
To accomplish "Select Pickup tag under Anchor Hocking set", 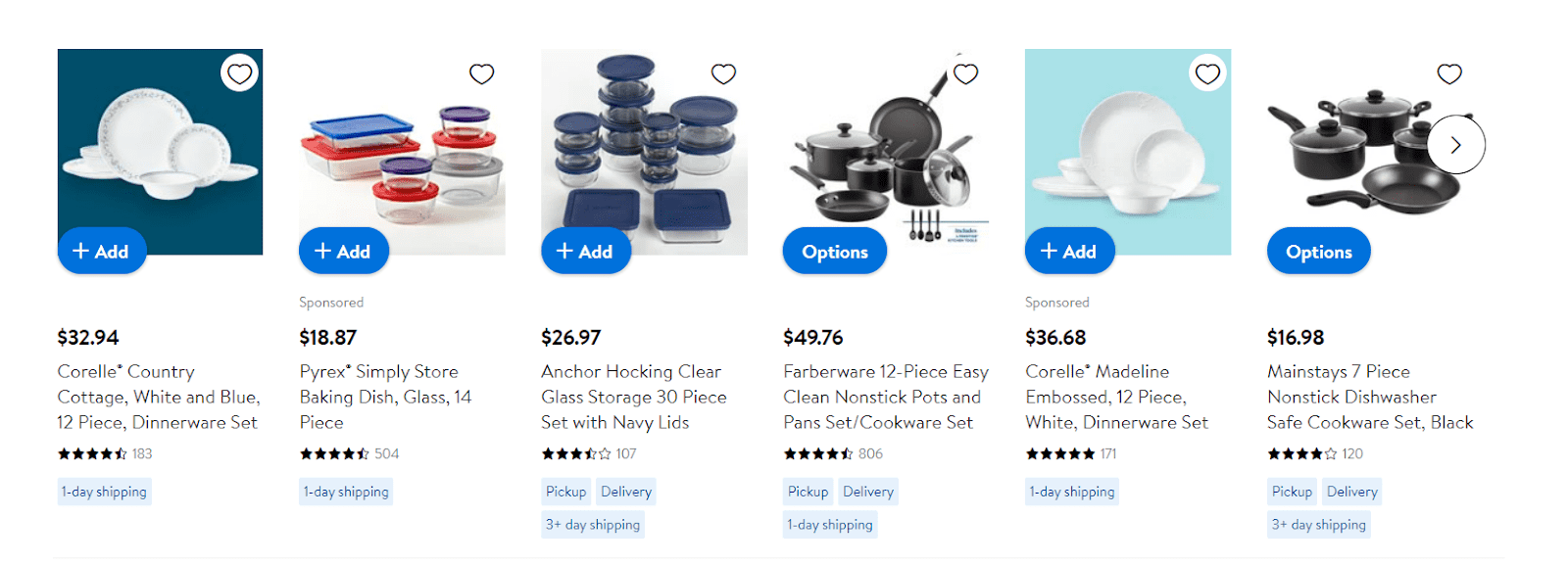I will coord(566,492).
